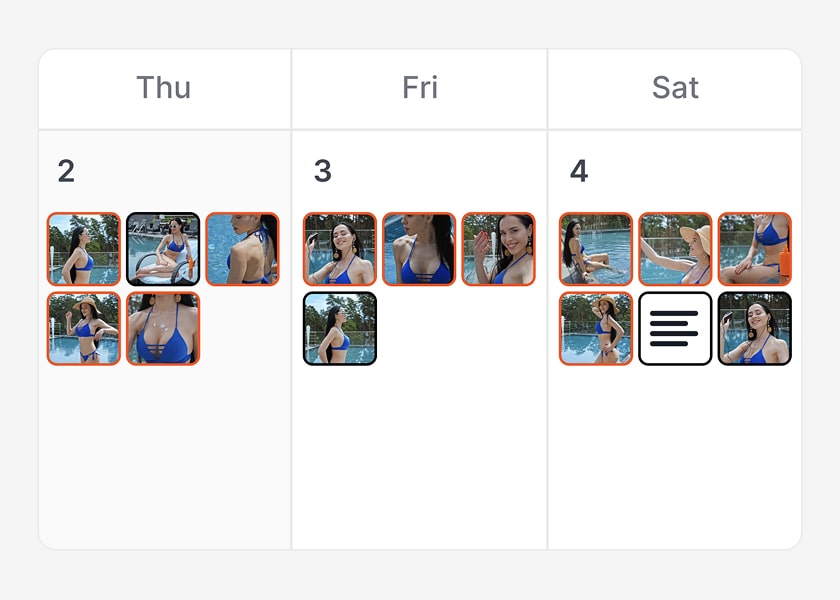Open Thursday's first thumbnail, woman standing in profile
This screenshot has width=840, height=600.
(84, 249)
